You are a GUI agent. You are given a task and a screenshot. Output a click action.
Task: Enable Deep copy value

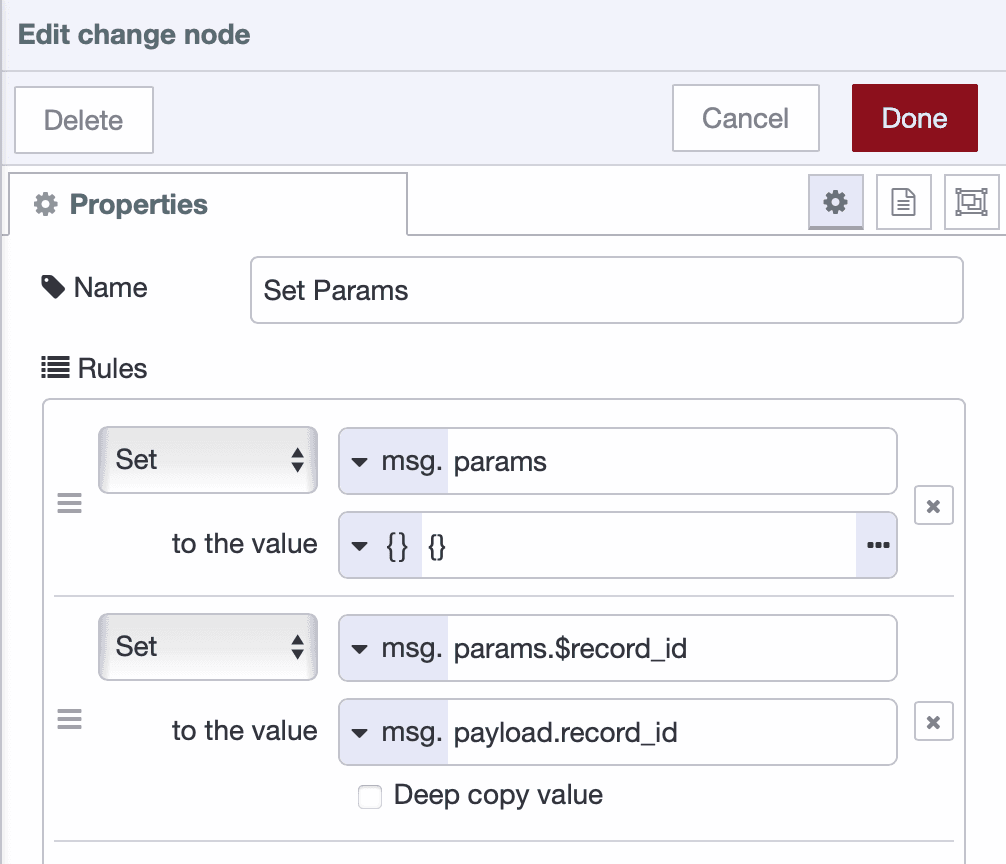click(x=370, y=797)
